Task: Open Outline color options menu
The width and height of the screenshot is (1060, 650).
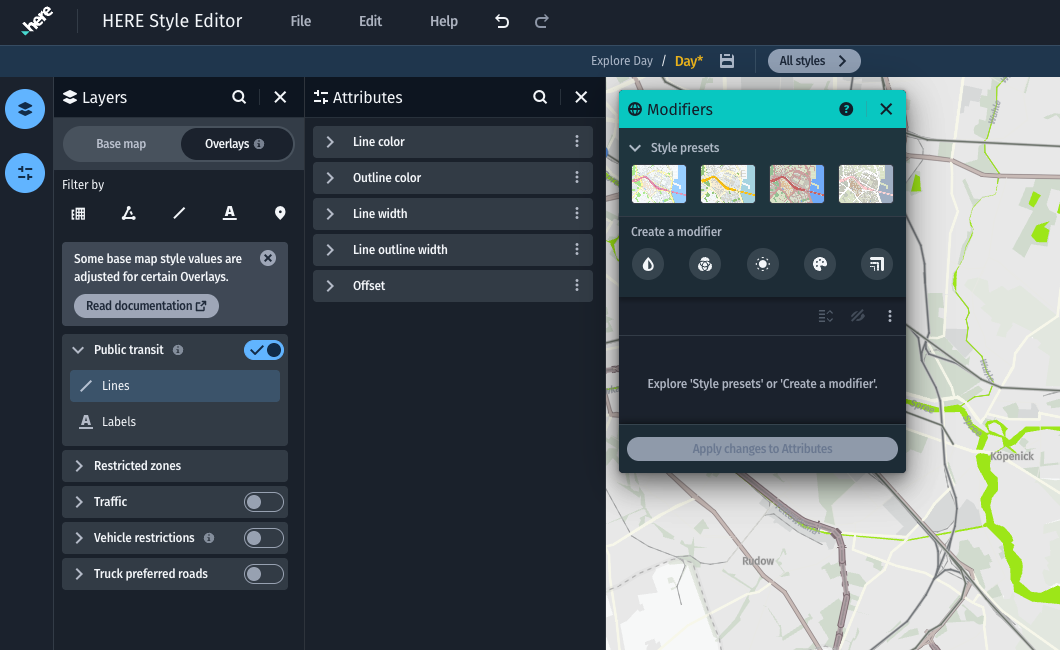Action: [577, 177]
